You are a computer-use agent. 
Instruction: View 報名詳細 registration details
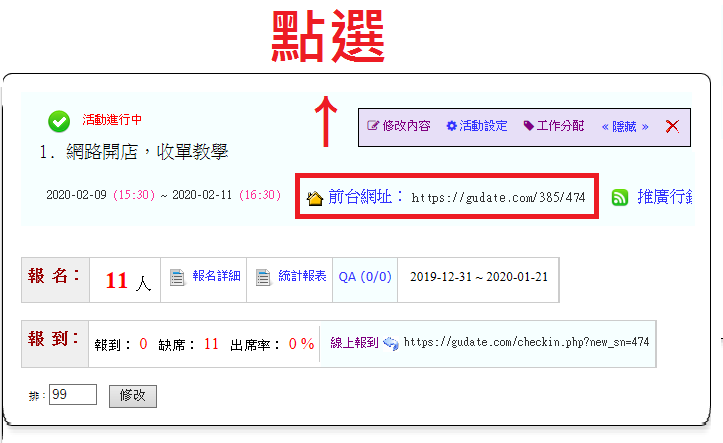216,276
